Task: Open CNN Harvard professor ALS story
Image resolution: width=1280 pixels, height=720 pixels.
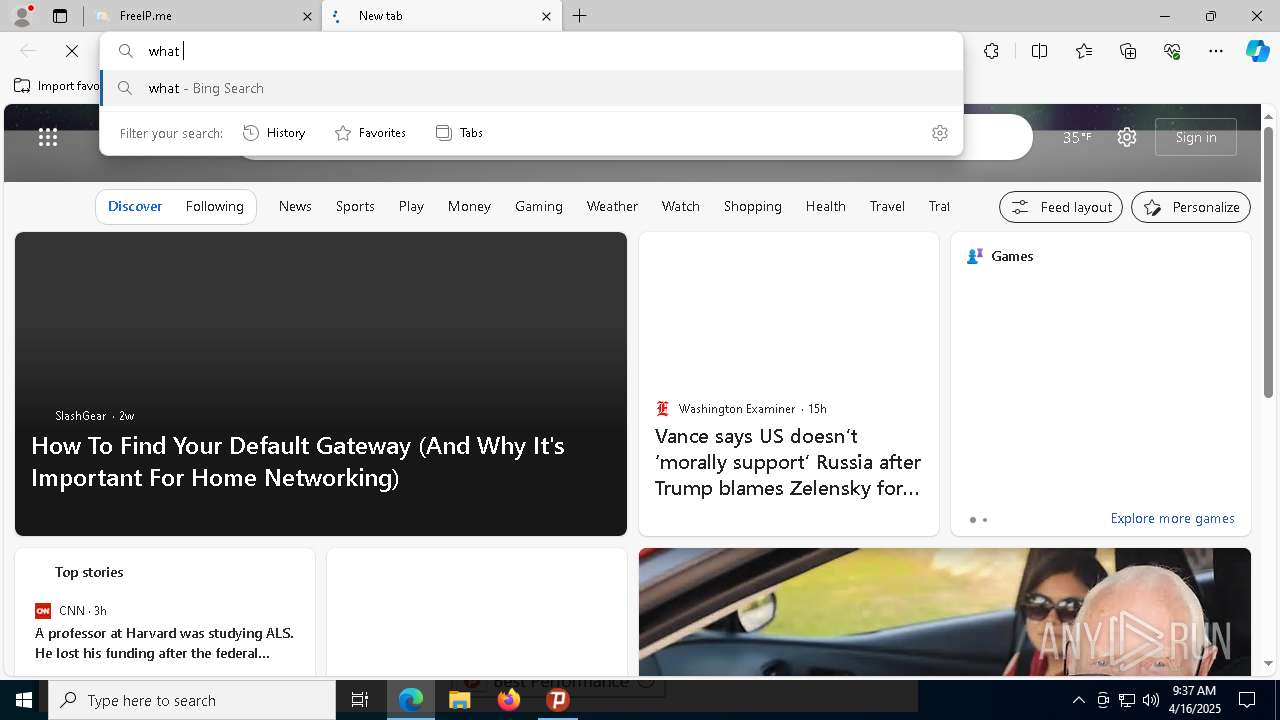Action: click(x=165, y=643)
